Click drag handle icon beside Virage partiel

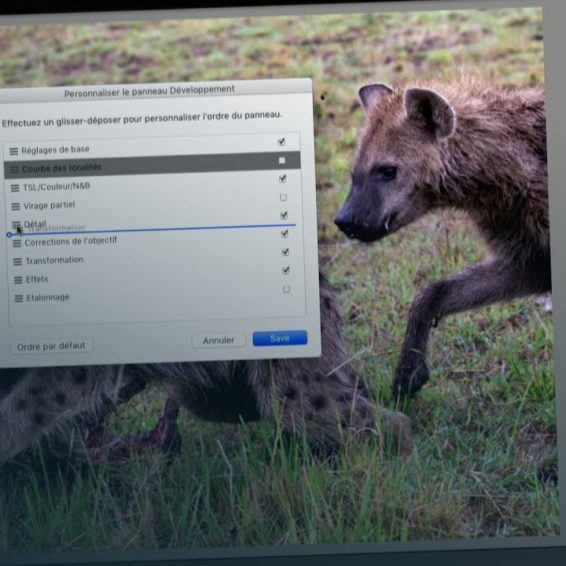point(16,206)
